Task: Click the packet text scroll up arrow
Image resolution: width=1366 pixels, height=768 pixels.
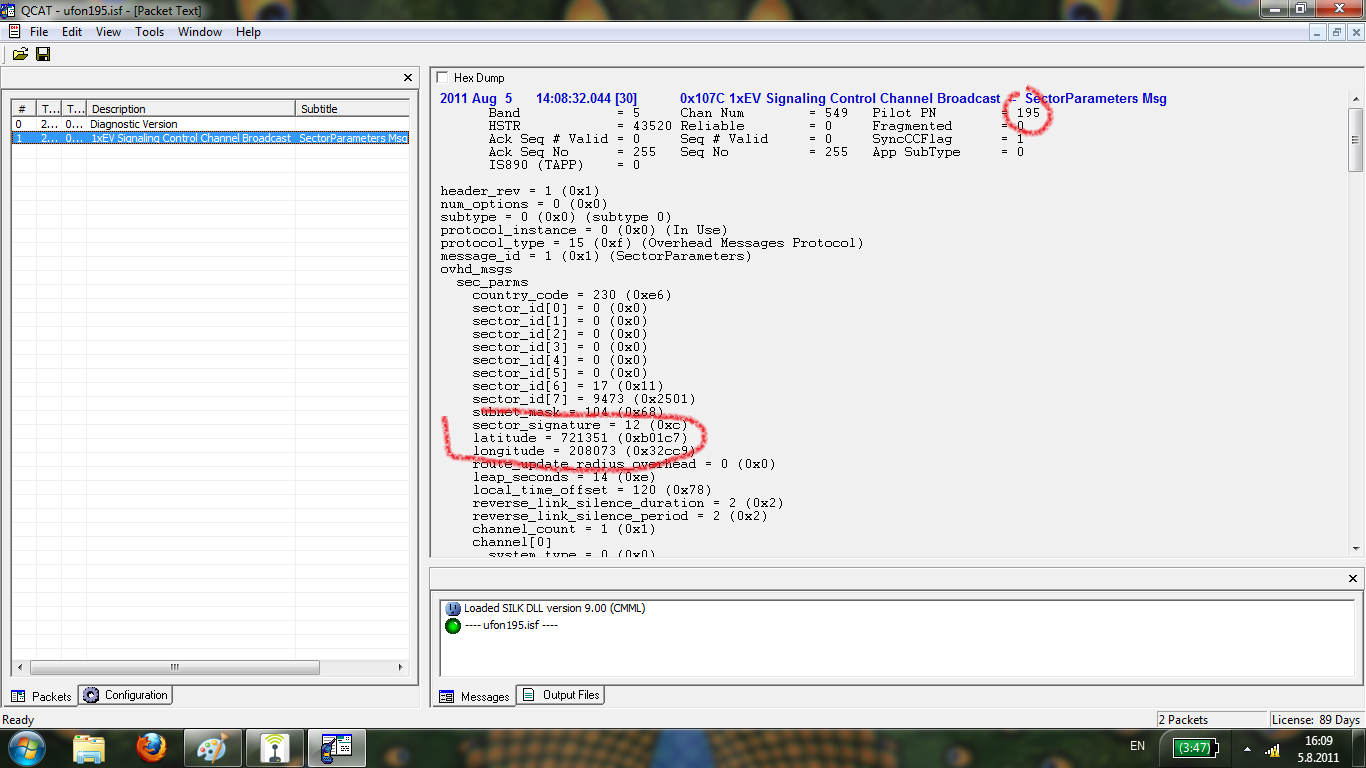Action: (x=1356, y=99)
